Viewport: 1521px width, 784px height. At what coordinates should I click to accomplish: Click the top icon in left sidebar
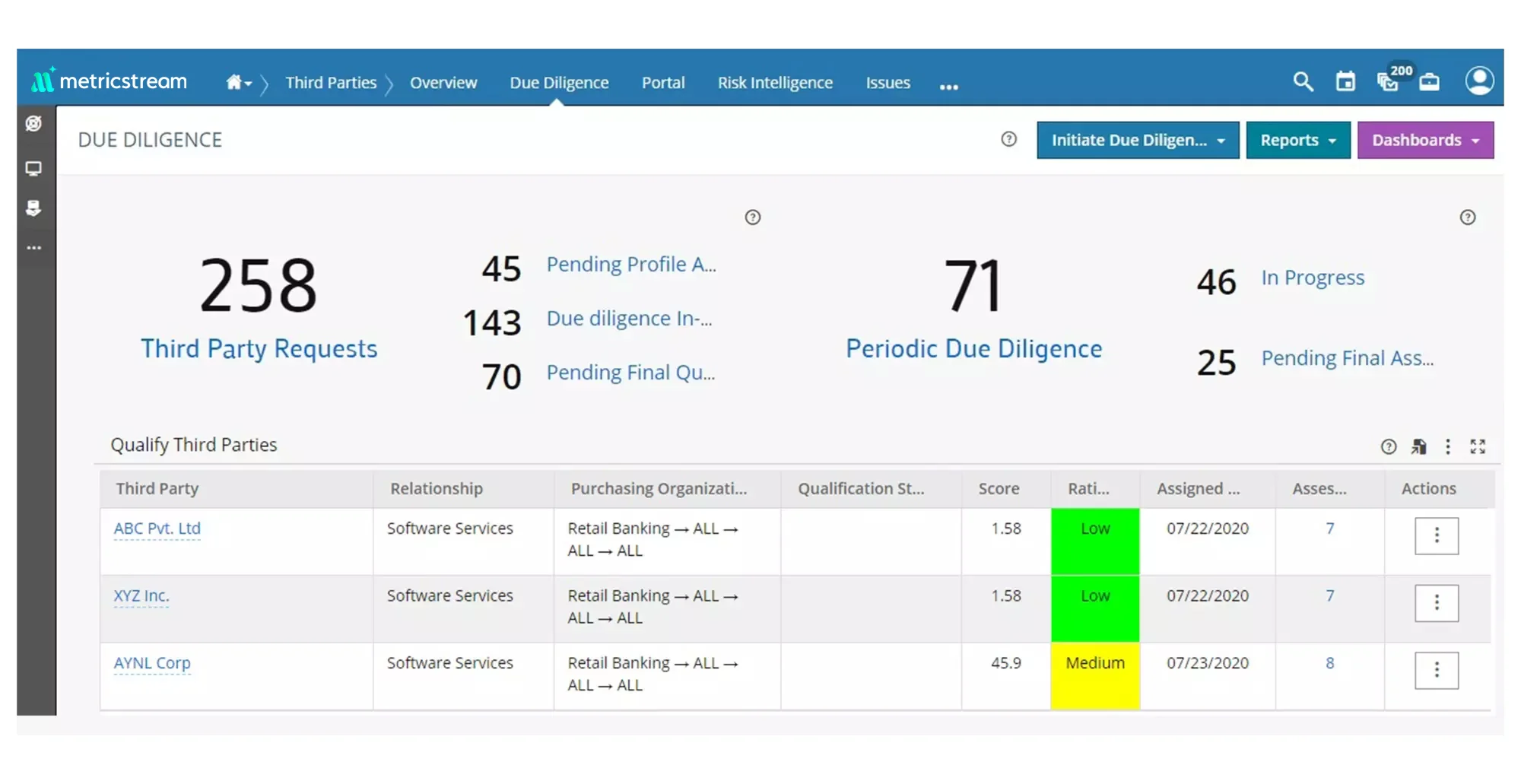[33, 123]
